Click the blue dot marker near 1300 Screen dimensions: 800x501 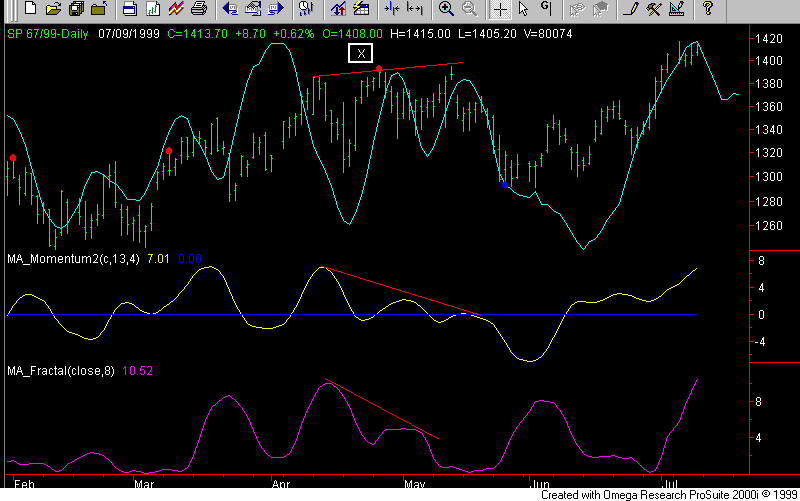[x=505, y=184]
